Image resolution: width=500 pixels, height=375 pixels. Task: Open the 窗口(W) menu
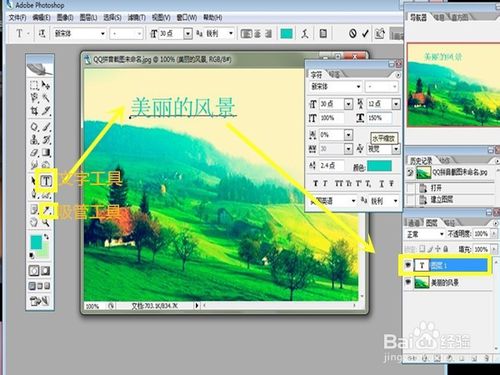(x=186, y=17)
